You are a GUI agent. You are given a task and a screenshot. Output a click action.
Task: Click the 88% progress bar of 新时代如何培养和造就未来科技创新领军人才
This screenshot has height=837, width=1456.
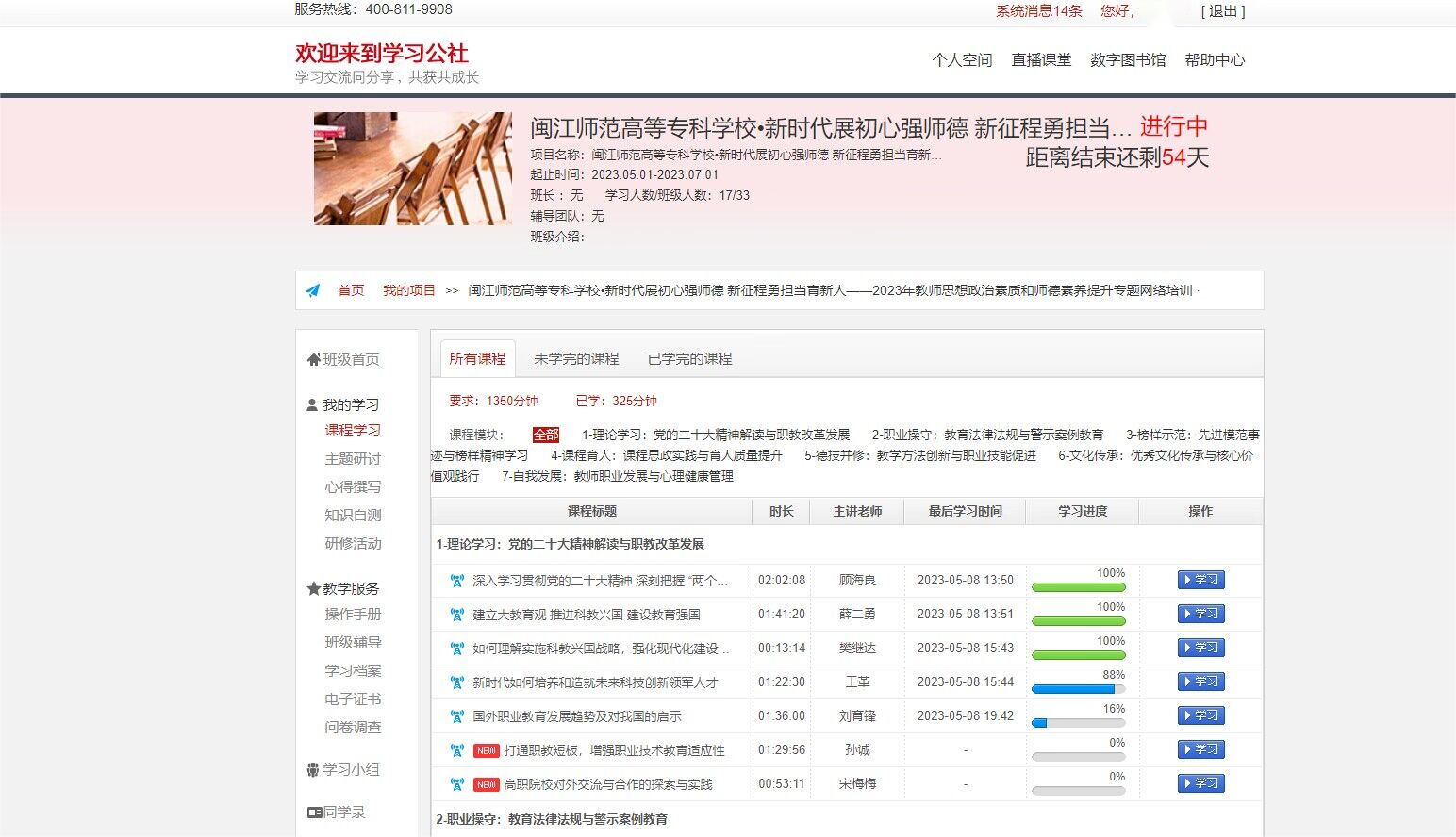1078,689
